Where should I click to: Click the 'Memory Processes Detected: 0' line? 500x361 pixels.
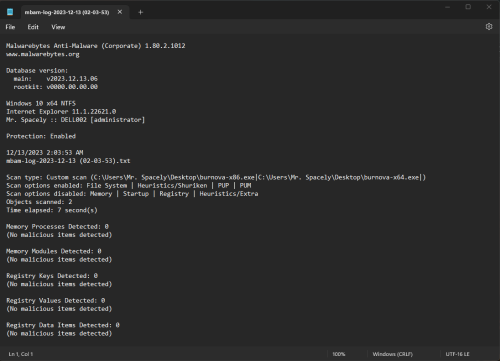pos(57,227)
